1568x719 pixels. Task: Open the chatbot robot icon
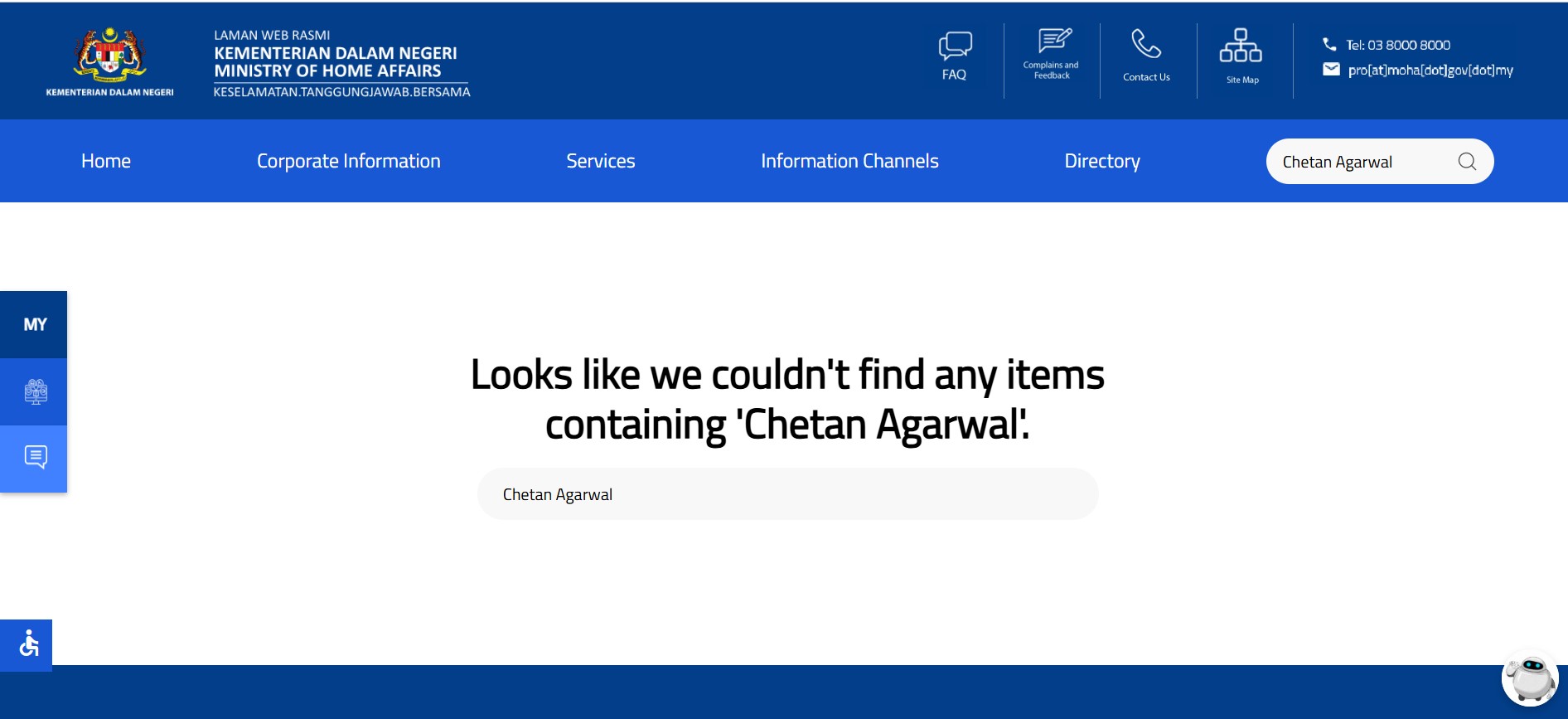click(x=1529, y=678)
